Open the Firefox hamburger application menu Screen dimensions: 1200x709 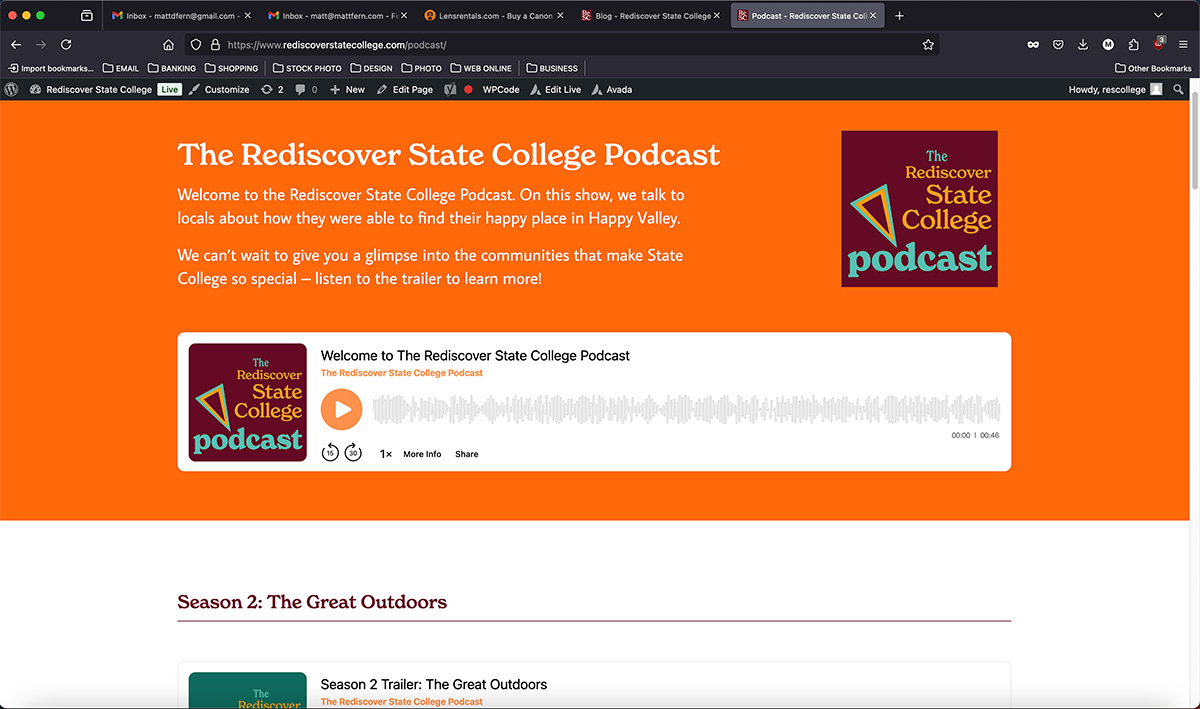click(1183, 45)
